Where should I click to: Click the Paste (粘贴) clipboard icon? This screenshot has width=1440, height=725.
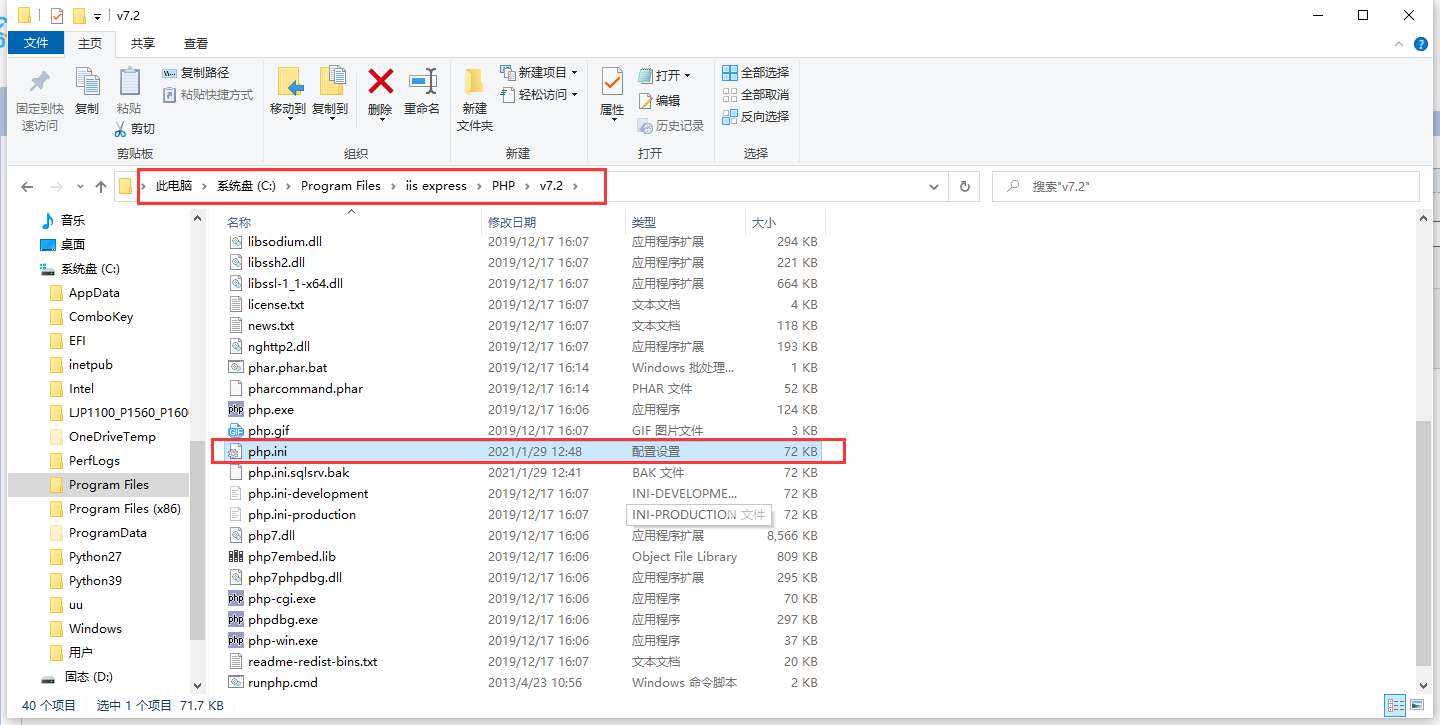[129, 82]
